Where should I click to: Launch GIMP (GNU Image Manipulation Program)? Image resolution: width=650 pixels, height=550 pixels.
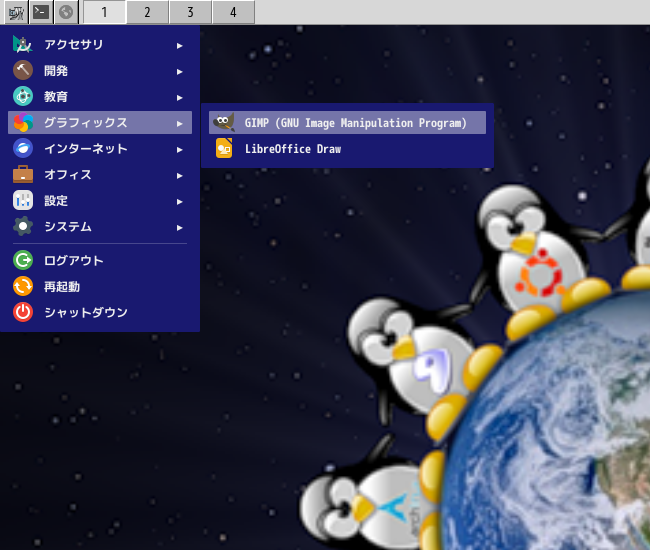347,122
